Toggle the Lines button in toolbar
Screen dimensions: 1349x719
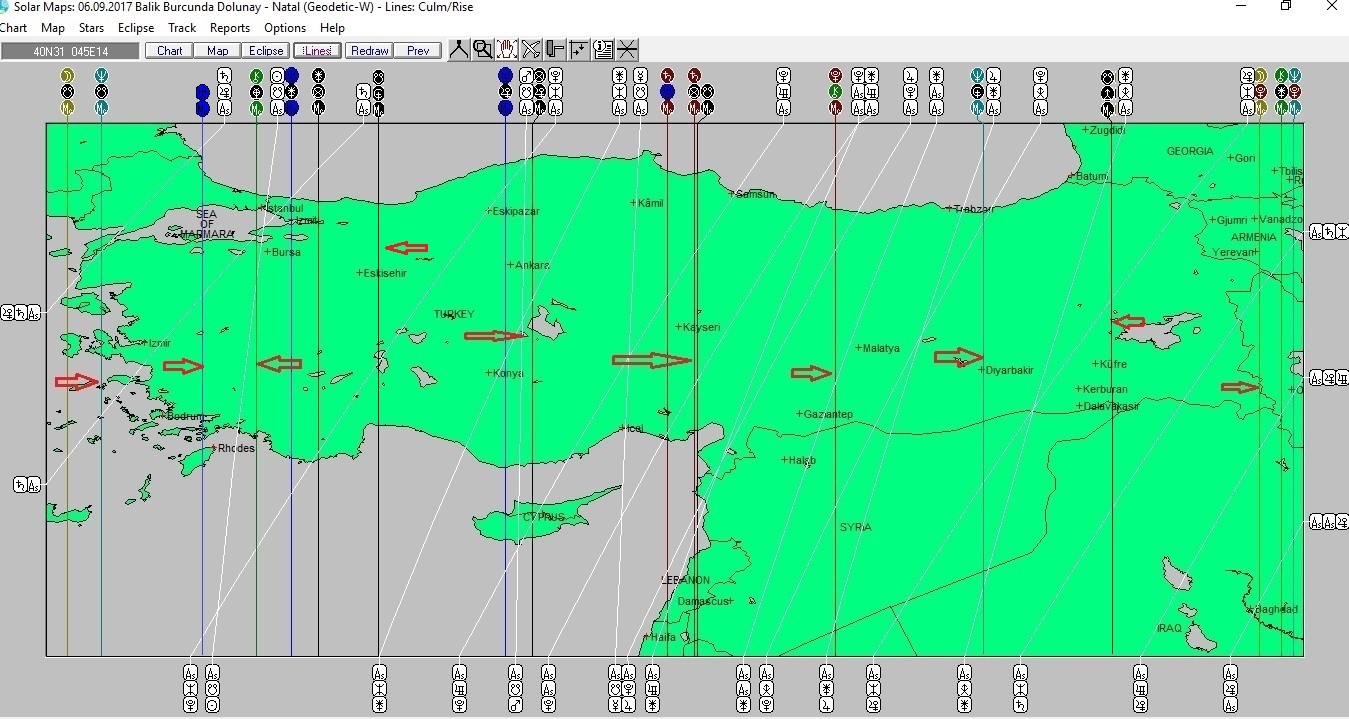point(317,51)
